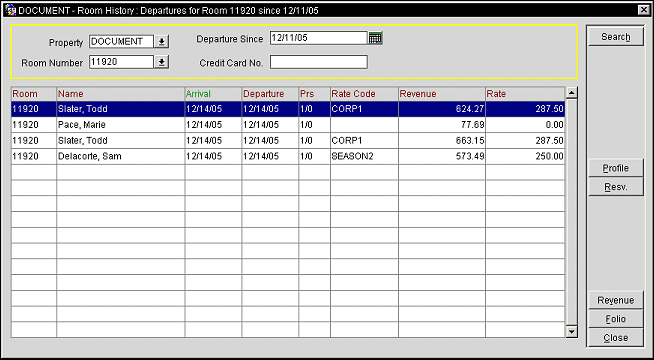Click into the Credit Card No. field
Screen dimensions: 654x360
point(319,62)
